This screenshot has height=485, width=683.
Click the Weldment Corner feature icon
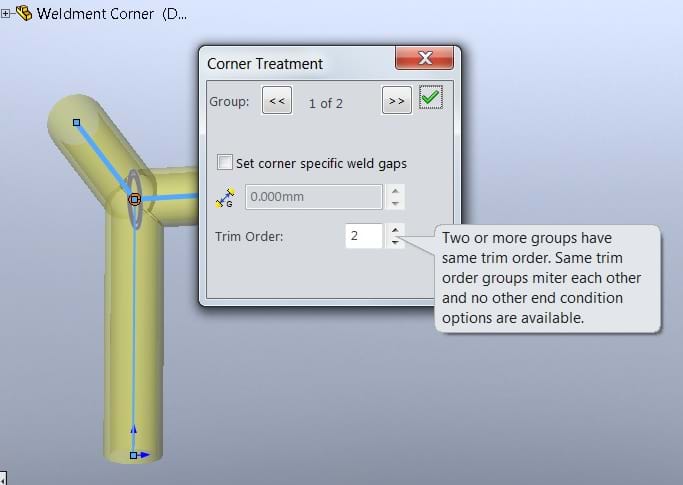tap(22, 14)
